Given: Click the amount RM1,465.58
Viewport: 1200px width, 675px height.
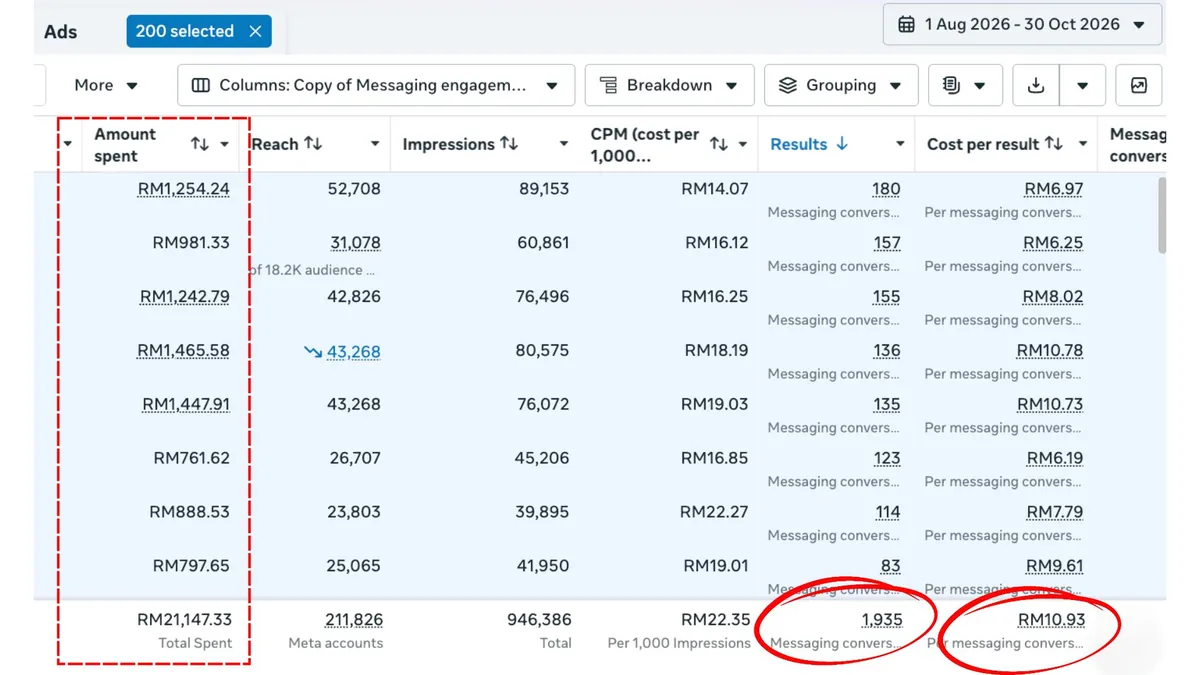Looking at the screenshot, I should [x=183, y=351].
